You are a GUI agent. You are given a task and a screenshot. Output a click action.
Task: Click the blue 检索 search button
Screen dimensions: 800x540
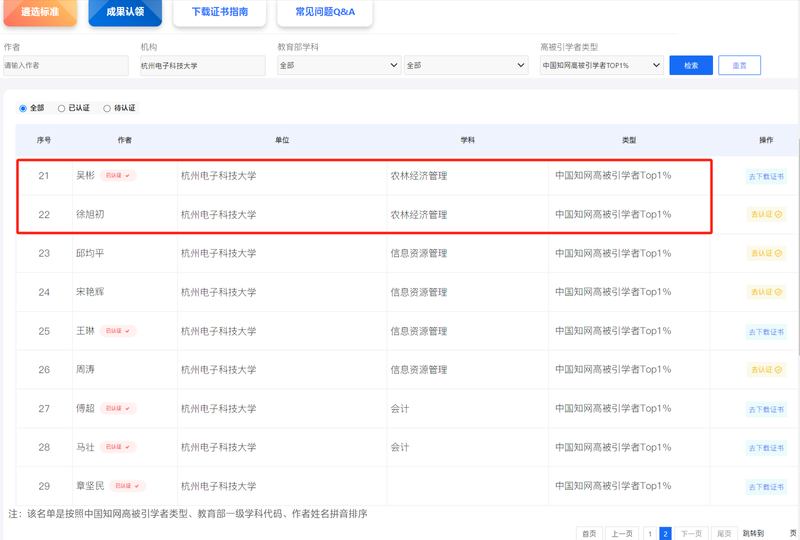point(691,65)
